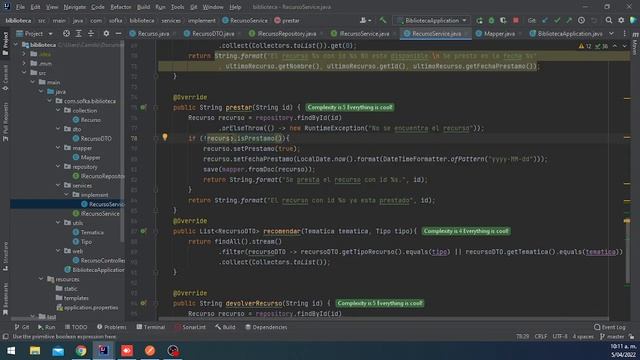Open the Event Log panel

[x=610, y=327]
